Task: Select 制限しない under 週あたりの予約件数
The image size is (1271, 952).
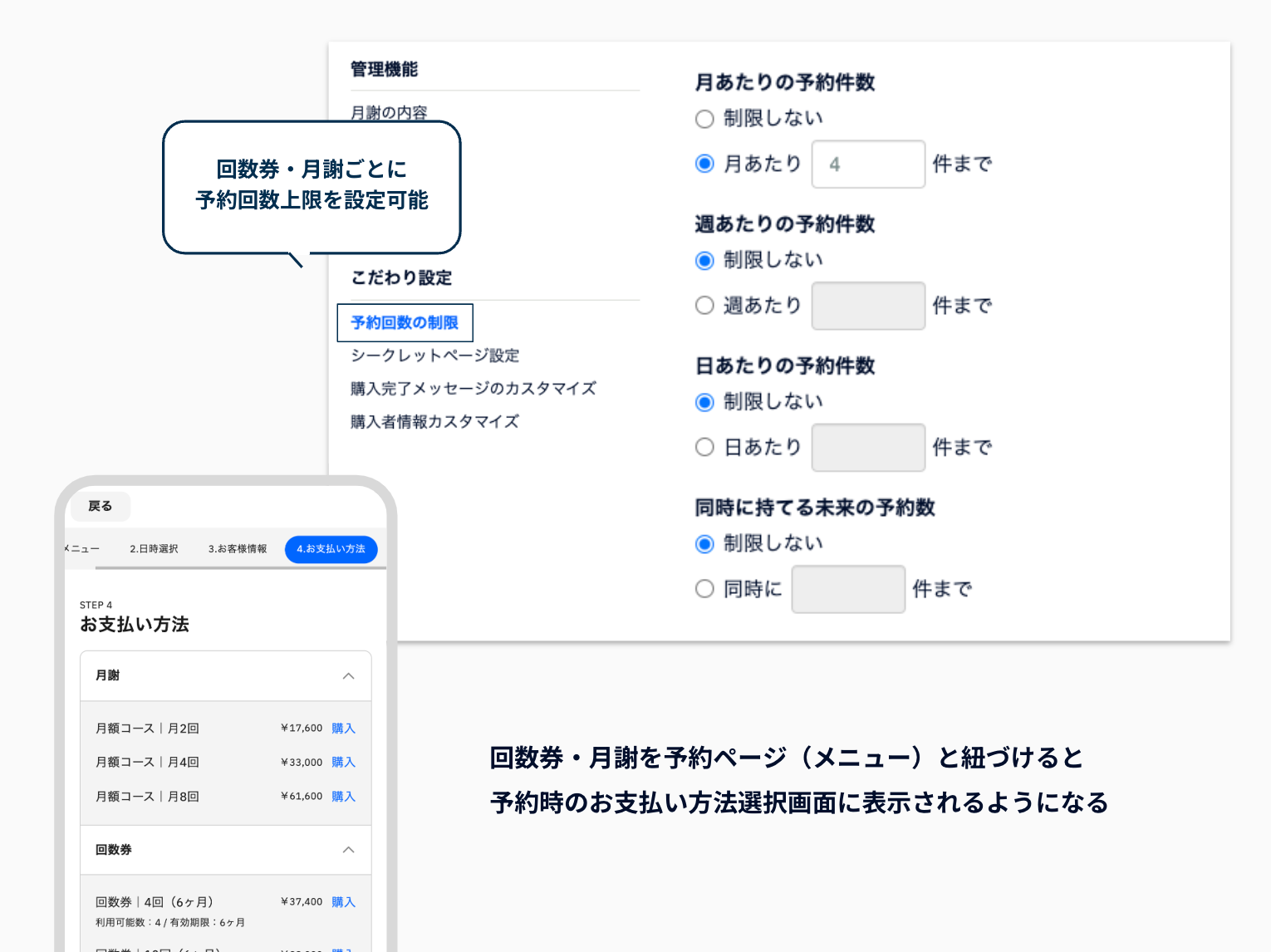Action: pyautogui.click(x=704, y=261)
